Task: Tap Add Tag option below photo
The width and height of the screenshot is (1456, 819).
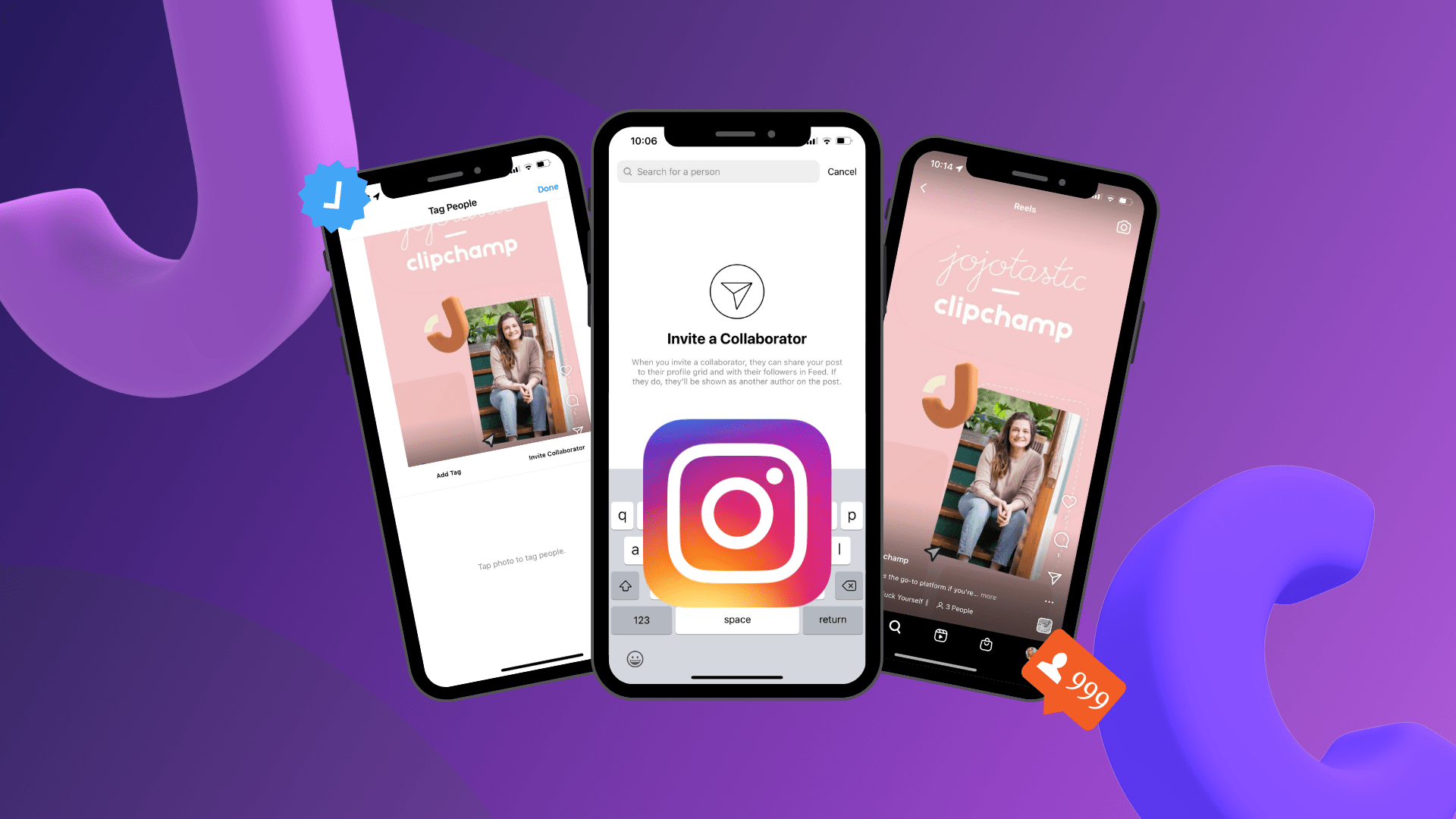Action: 449,472
